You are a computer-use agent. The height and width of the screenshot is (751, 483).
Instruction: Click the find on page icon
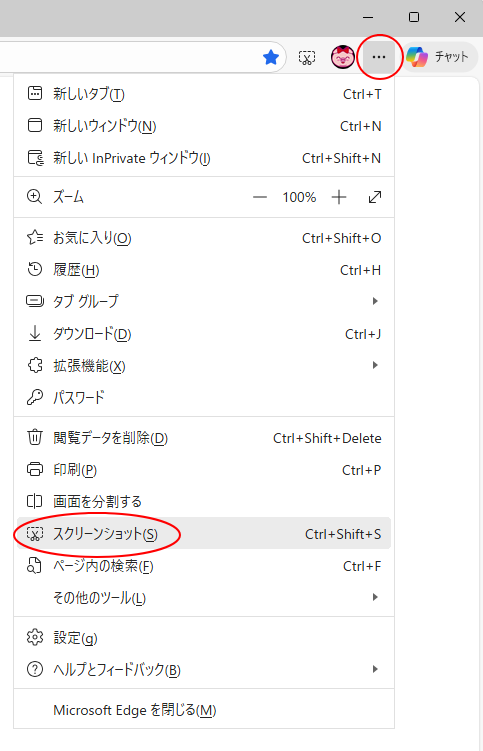click(34, 566)
